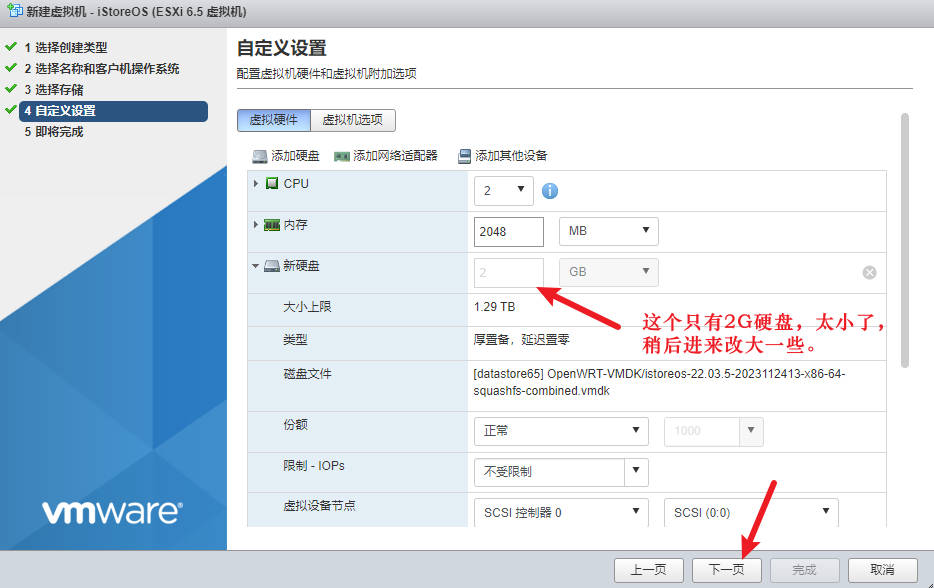Click the 1.29 TB size limit value
Viewport: 934px width, 588px height.
(x=494, y=307)
